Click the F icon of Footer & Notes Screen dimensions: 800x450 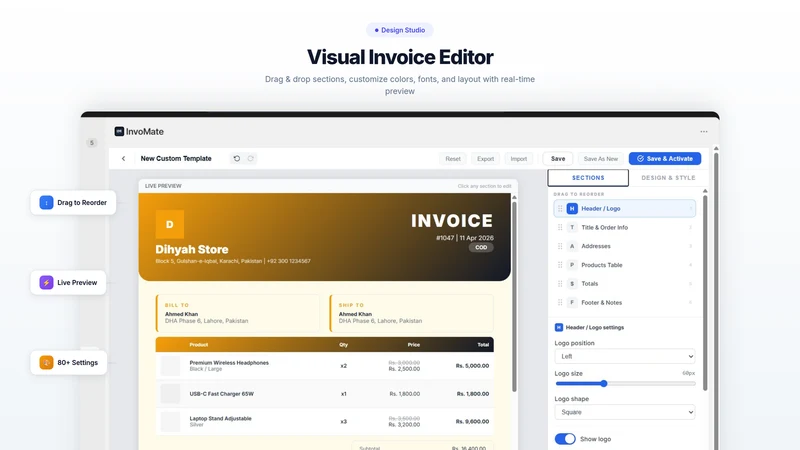(x=572, y=303)
